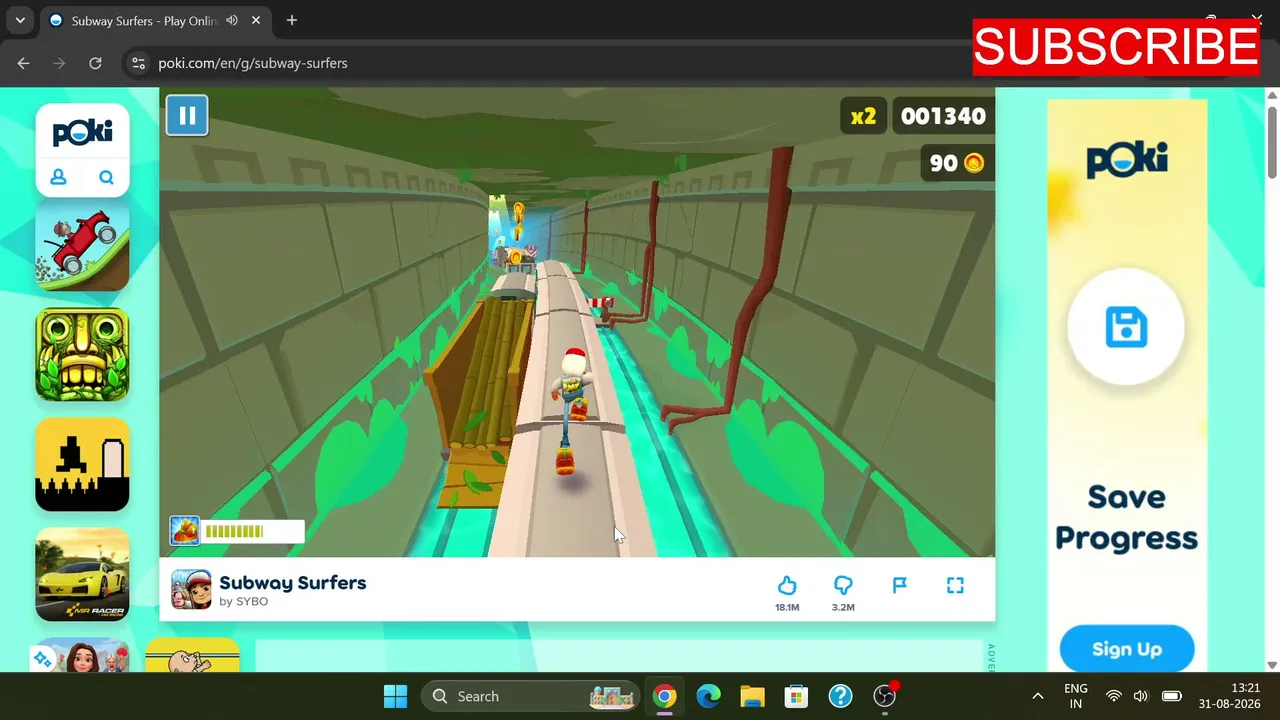Click the hoverboard timer progress bar
Image resolution: width=1280 pixels, height=720 pixels.
click(252, 532)
